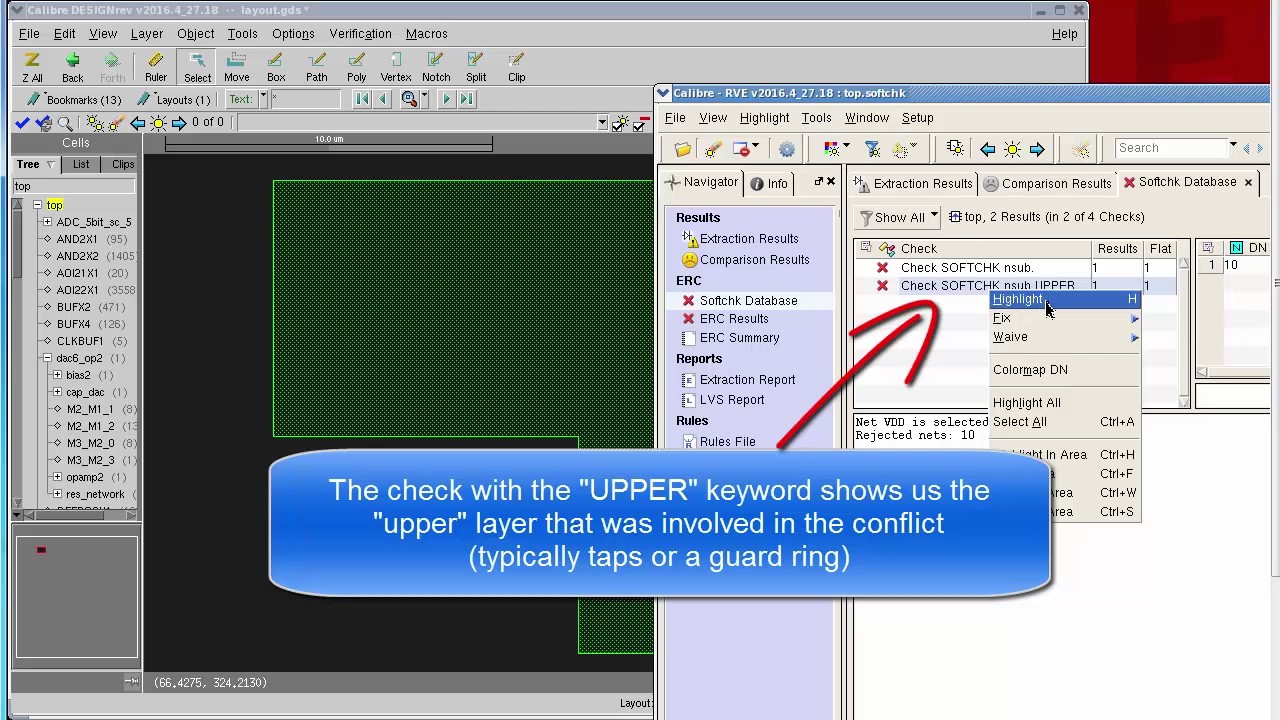This screenshot has width=1280, height=720.
Task: Switch to the List tab in Cells
Action: pyautogui.click(x=81, y=165)
